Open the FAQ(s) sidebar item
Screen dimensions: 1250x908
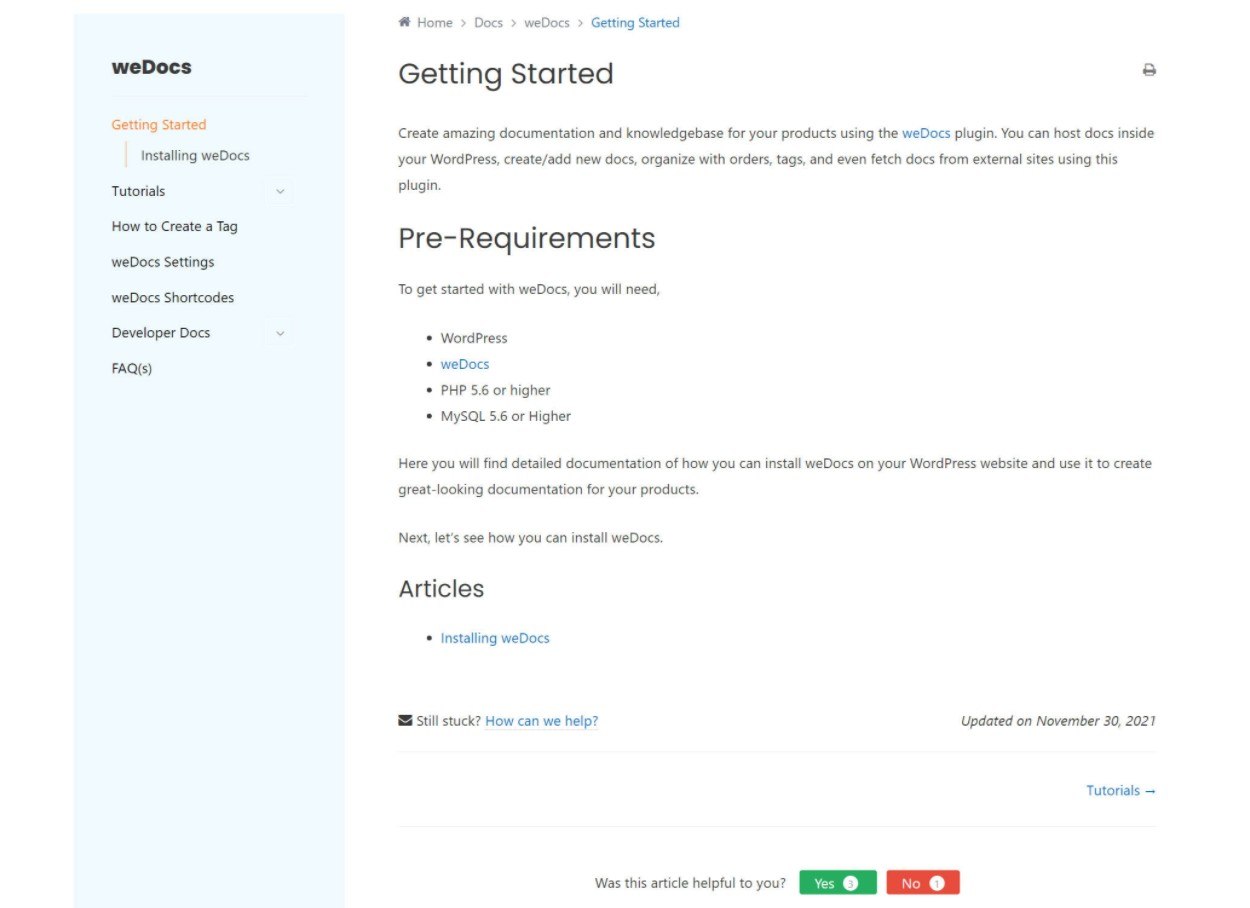click(132, 369)
